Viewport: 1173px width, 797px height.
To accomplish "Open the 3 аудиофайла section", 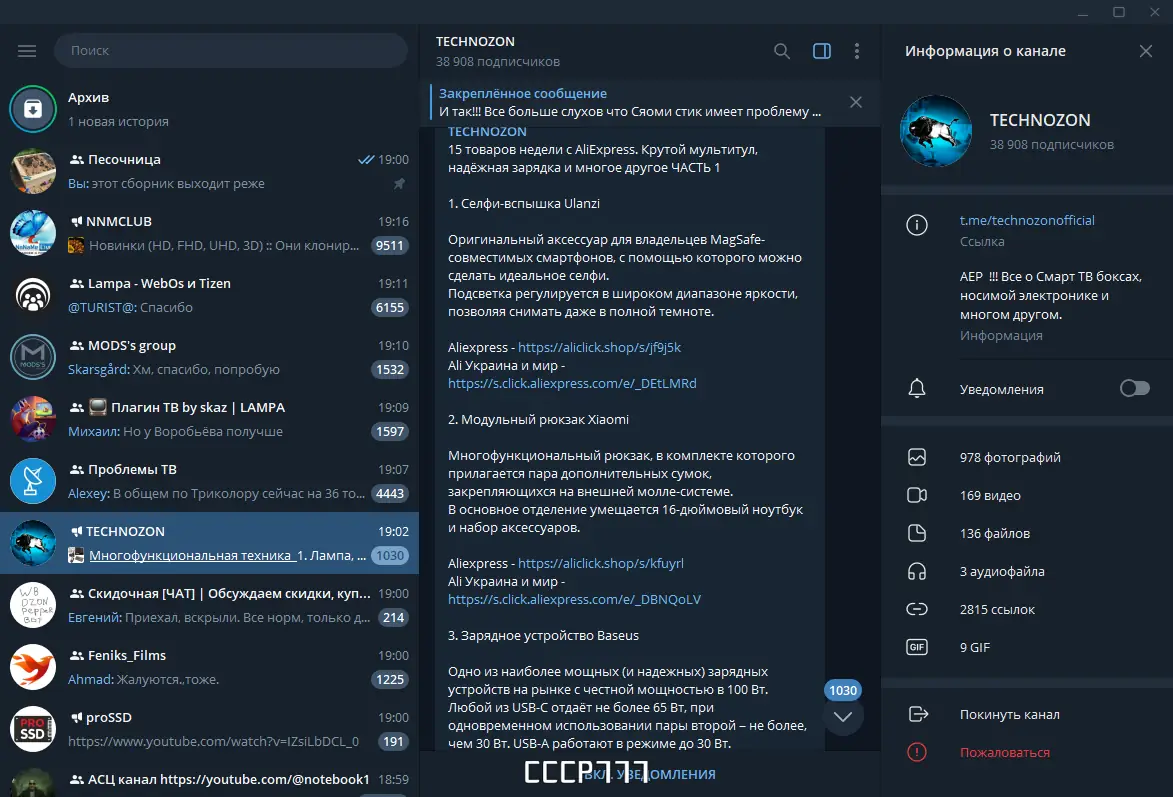I will (1000, 571).
